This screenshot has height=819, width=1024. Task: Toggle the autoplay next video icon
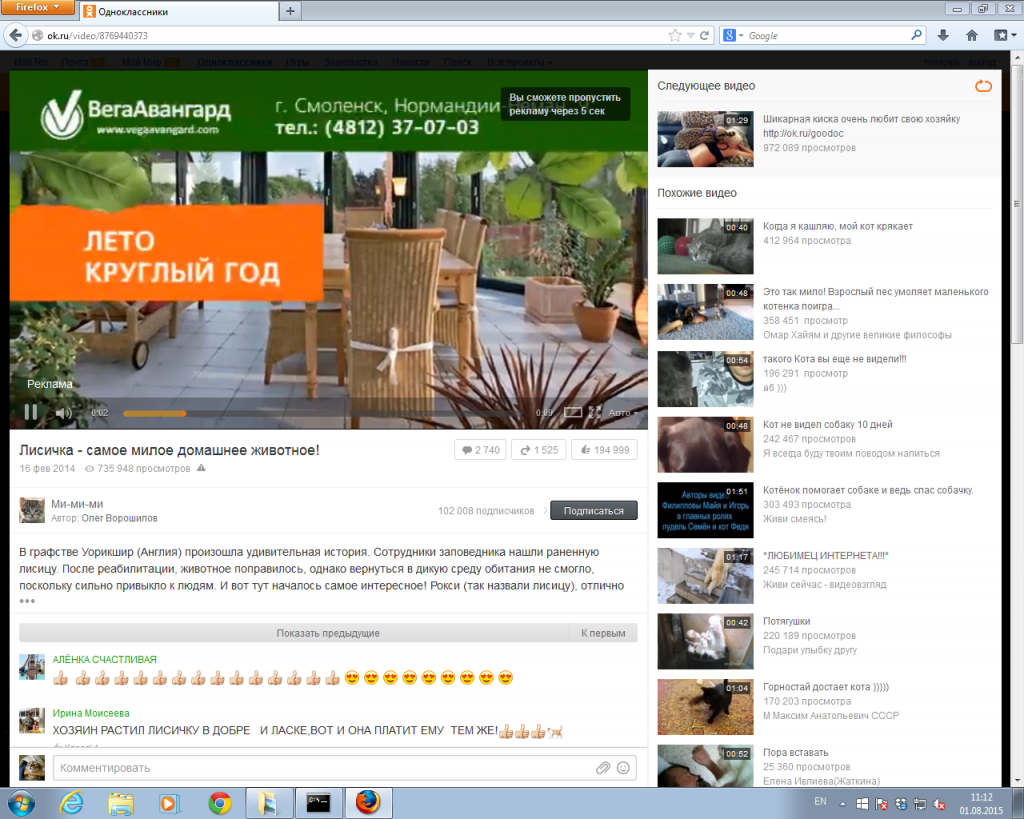tap(983, 86)
